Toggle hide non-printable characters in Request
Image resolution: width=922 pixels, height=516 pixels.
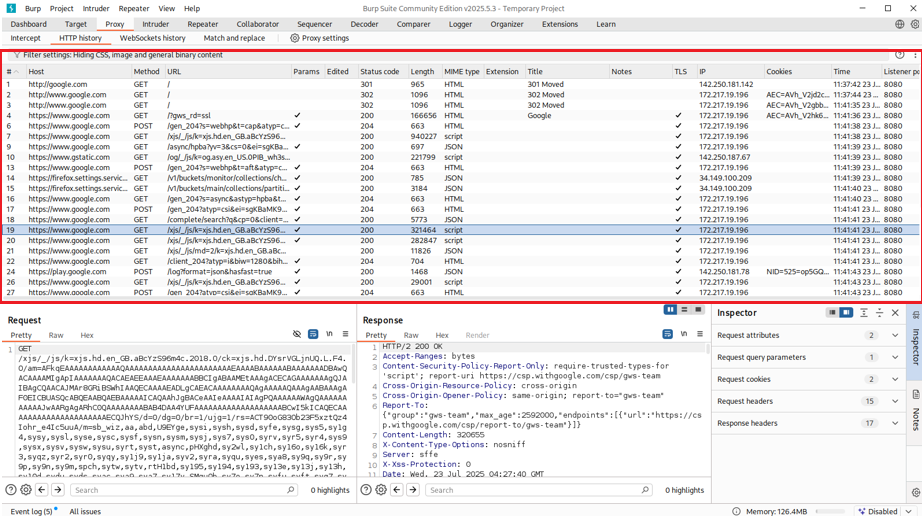tap(297, 334)
